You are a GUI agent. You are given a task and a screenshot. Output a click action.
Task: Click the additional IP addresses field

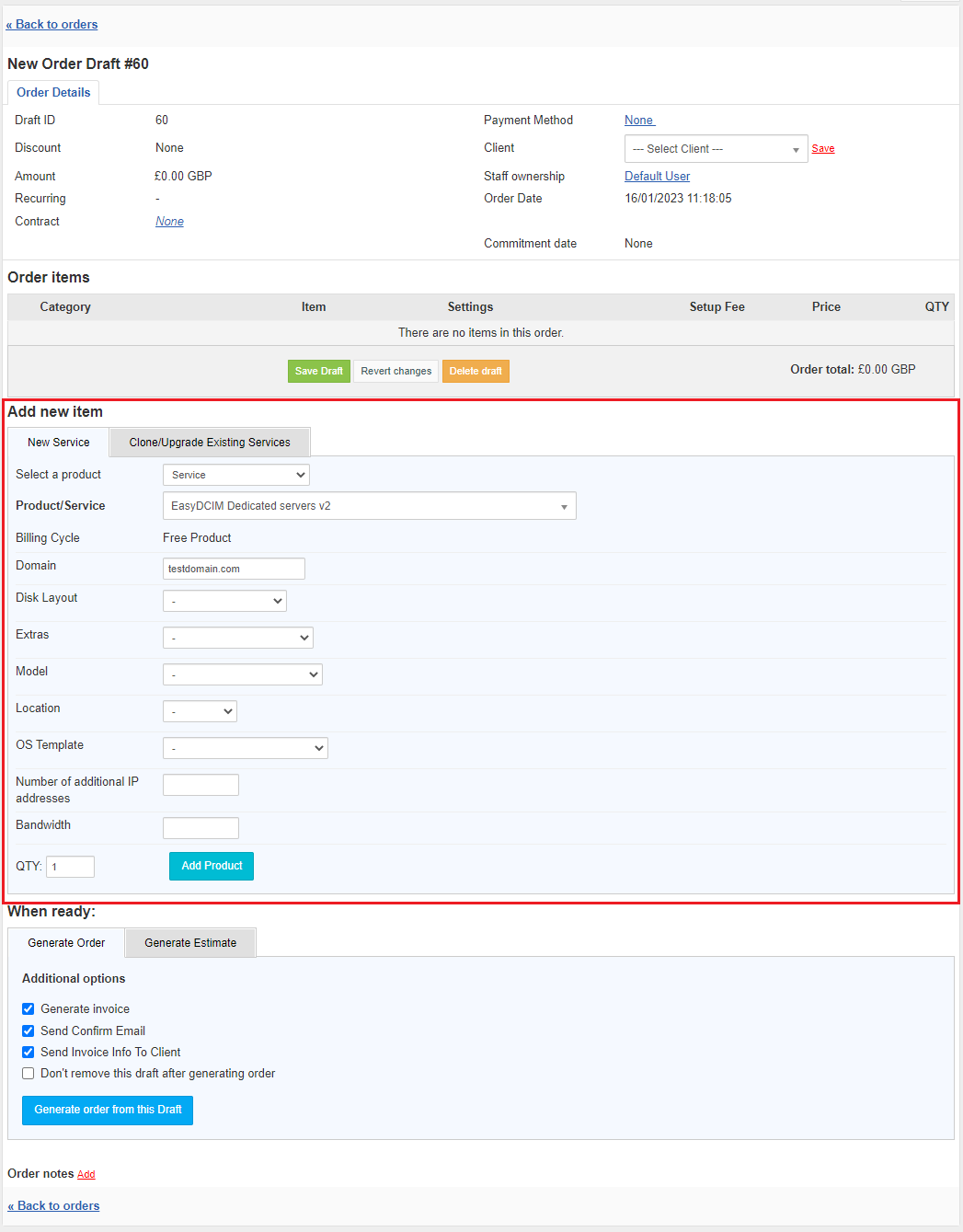[x=201, y=785]
